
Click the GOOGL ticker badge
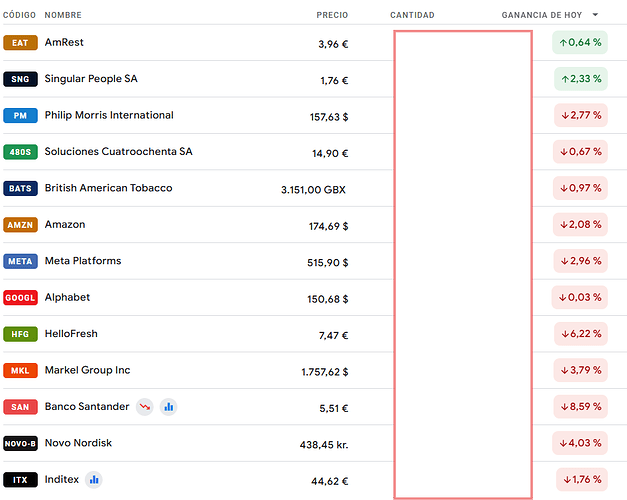[20, 297]
